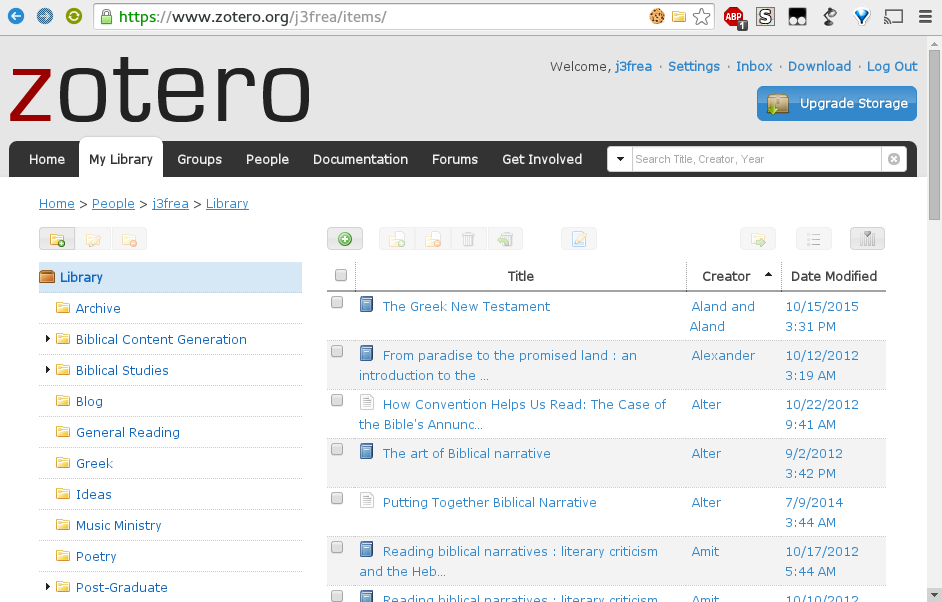Check the box for The art of Biblical narrative
The width and height of the screenshot is (942, 602).
pyautogui.click(x=337, y=449)
